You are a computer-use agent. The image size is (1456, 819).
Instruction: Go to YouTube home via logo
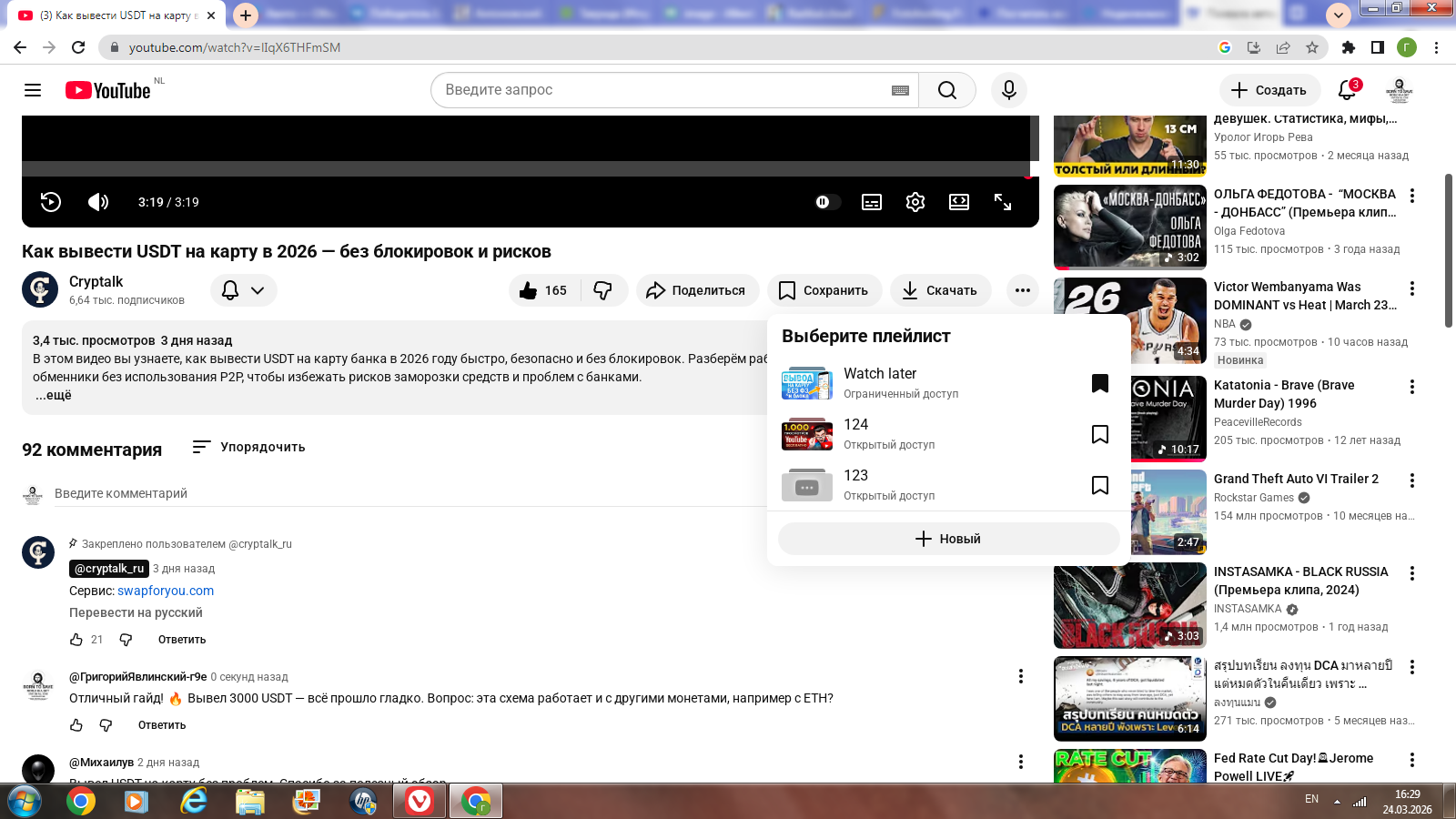108,90
